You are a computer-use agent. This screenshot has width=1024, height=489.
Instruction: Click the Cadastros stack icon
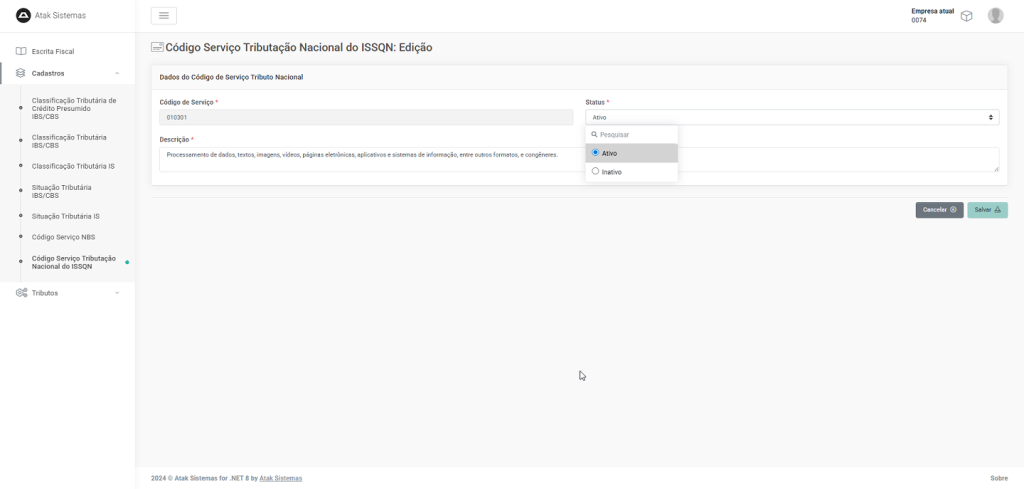click(21, 73)
